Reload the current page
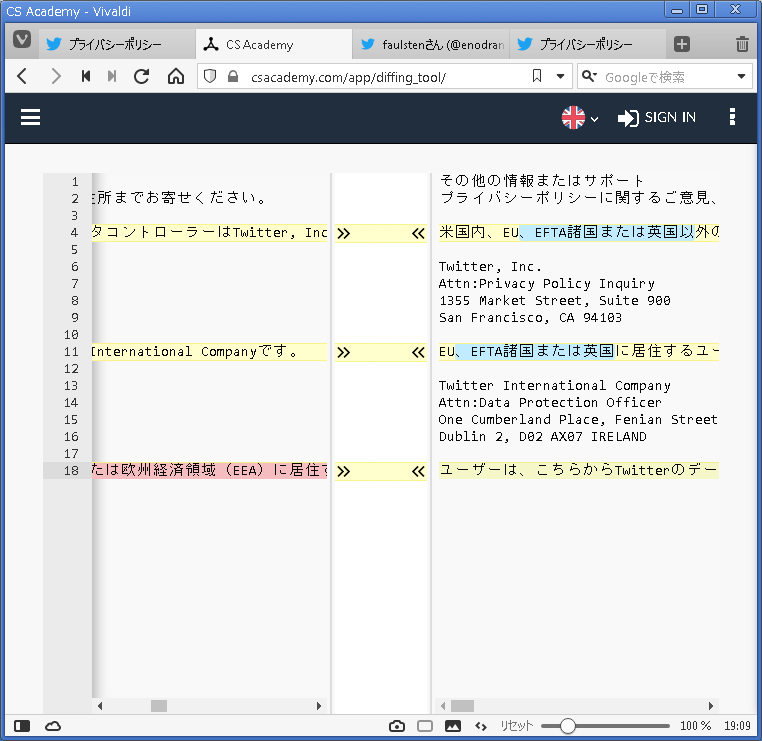Viewport: 762px width, 741px height. pos(141,76)
